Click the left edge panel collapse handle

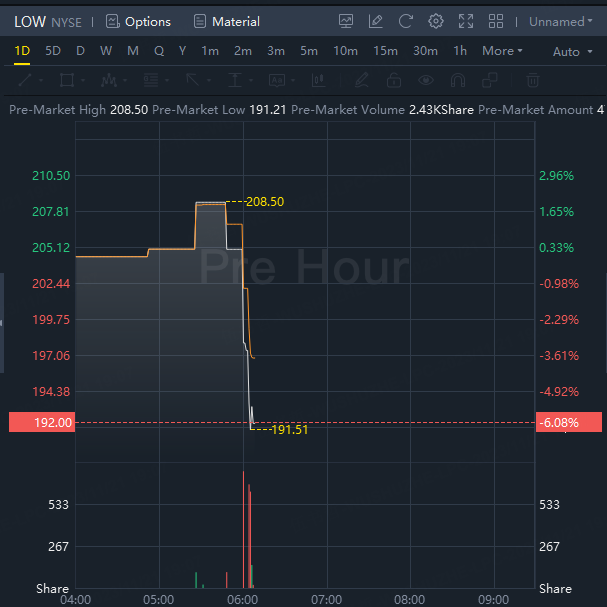(x=2, y=323)
